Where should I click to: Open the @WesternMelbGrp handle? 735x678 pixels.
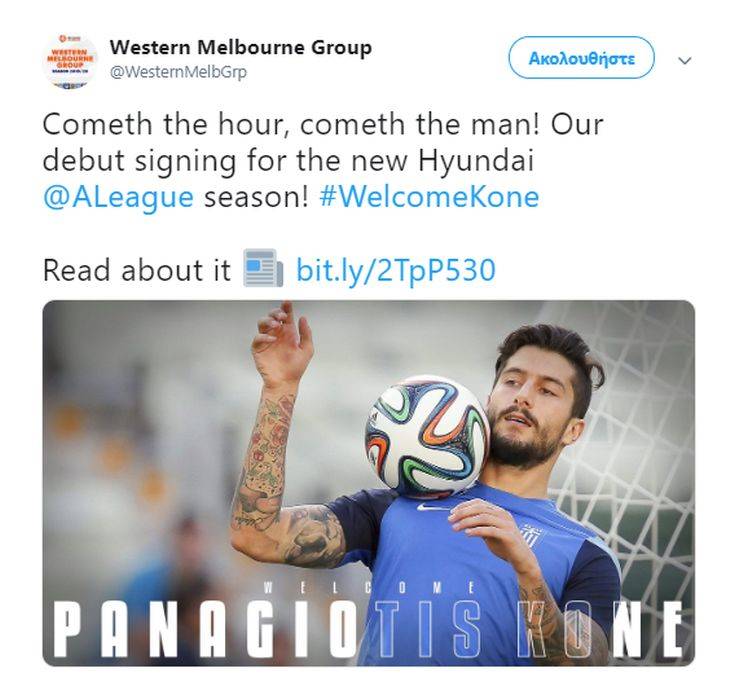(x=178, y=72)
